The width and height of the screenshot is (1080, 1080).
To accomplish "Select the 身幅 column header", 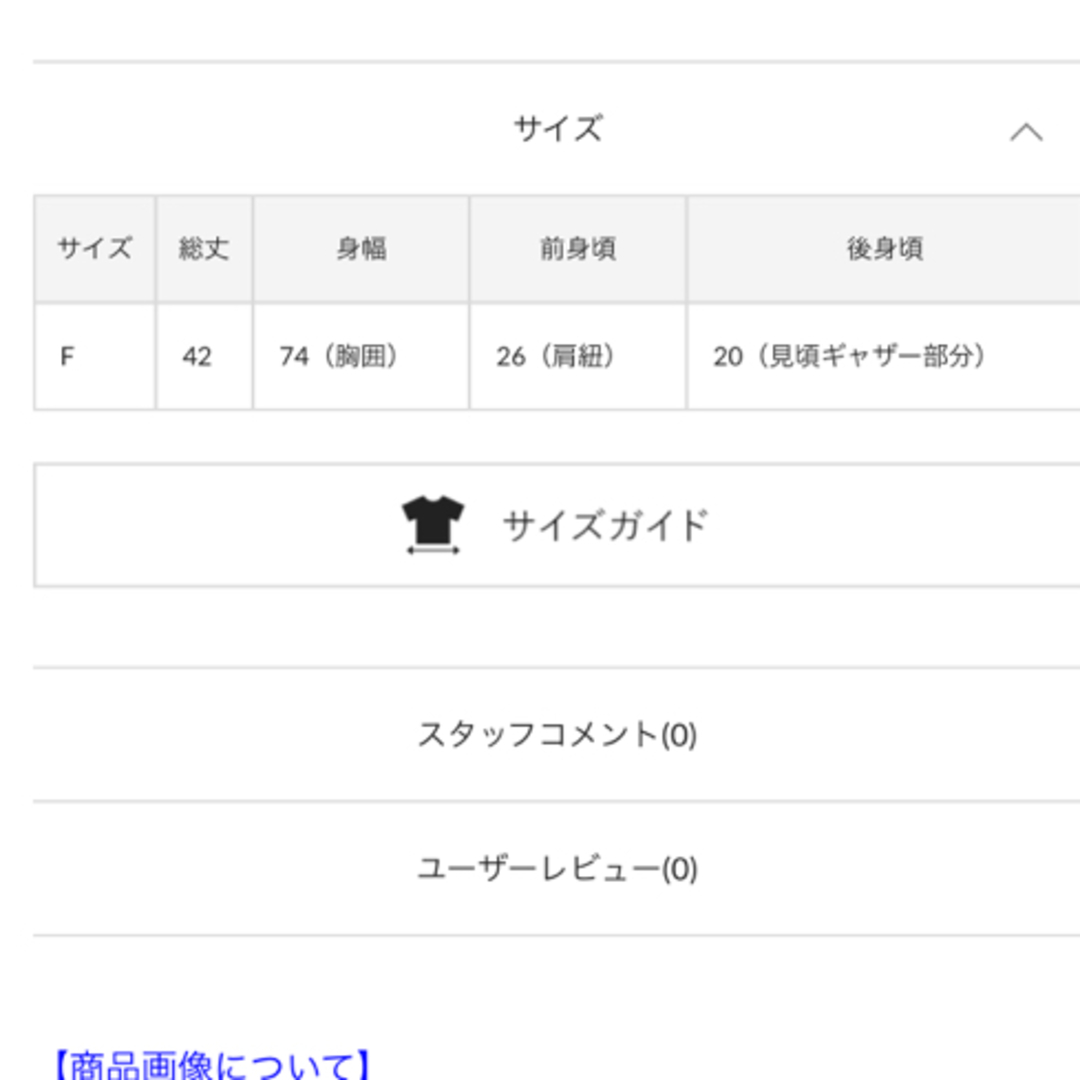I will 361,249.
